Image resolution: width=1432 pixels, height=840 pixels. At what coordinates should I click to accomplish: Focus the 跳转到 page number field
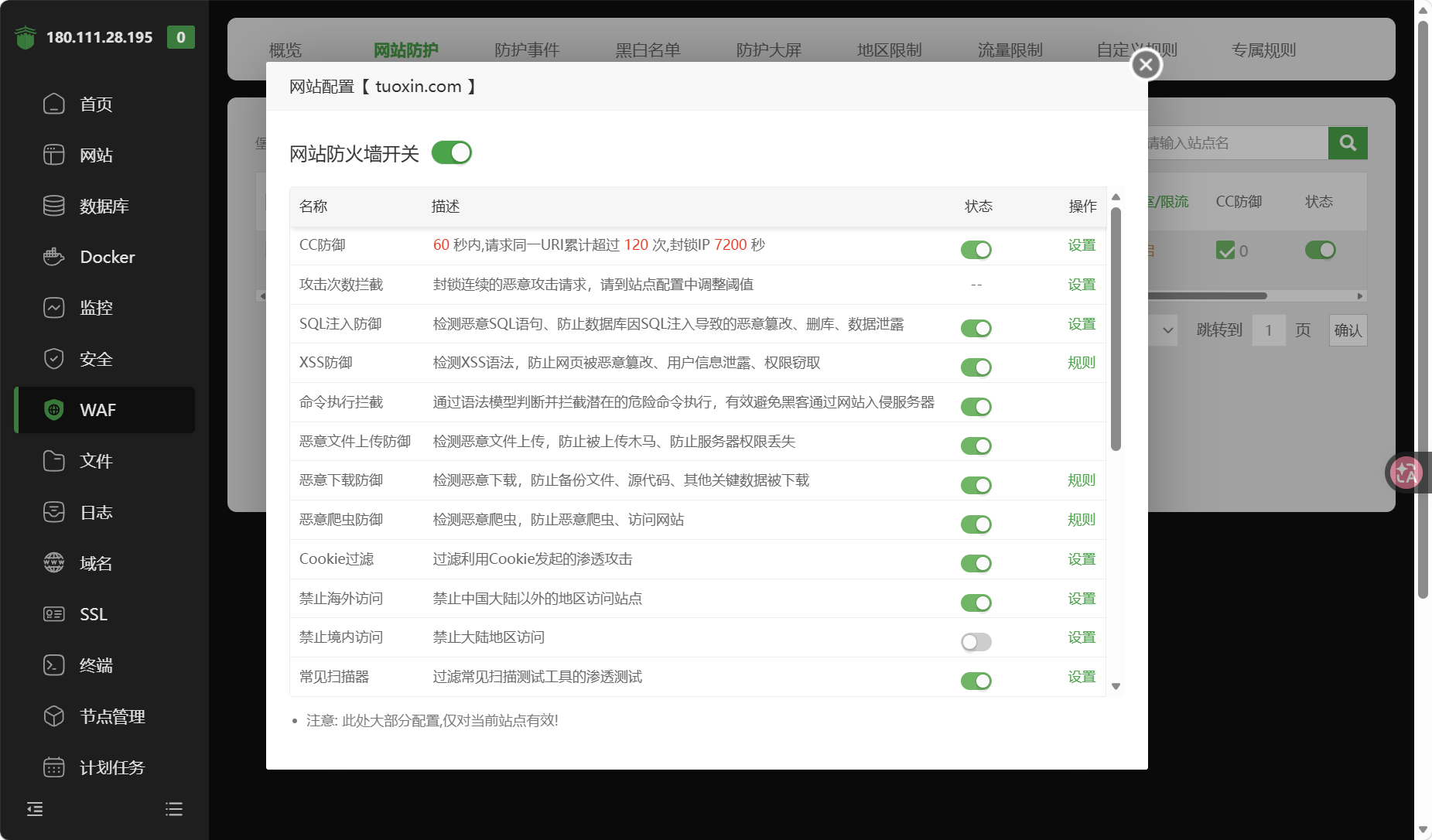1269,330
